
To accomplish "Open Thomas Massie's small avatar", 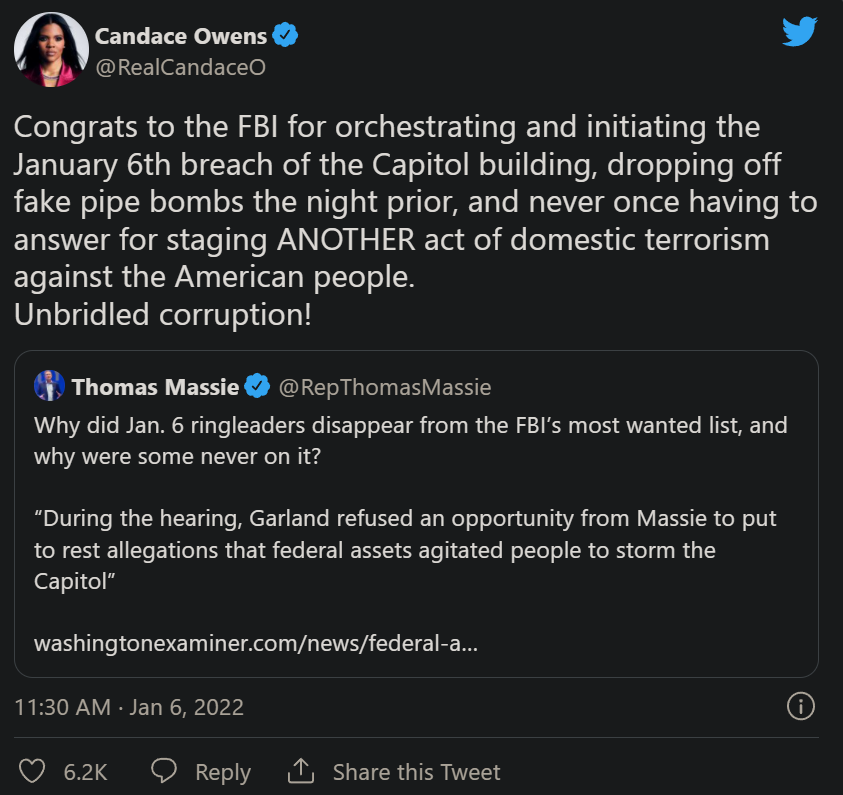I will point(49,386).
